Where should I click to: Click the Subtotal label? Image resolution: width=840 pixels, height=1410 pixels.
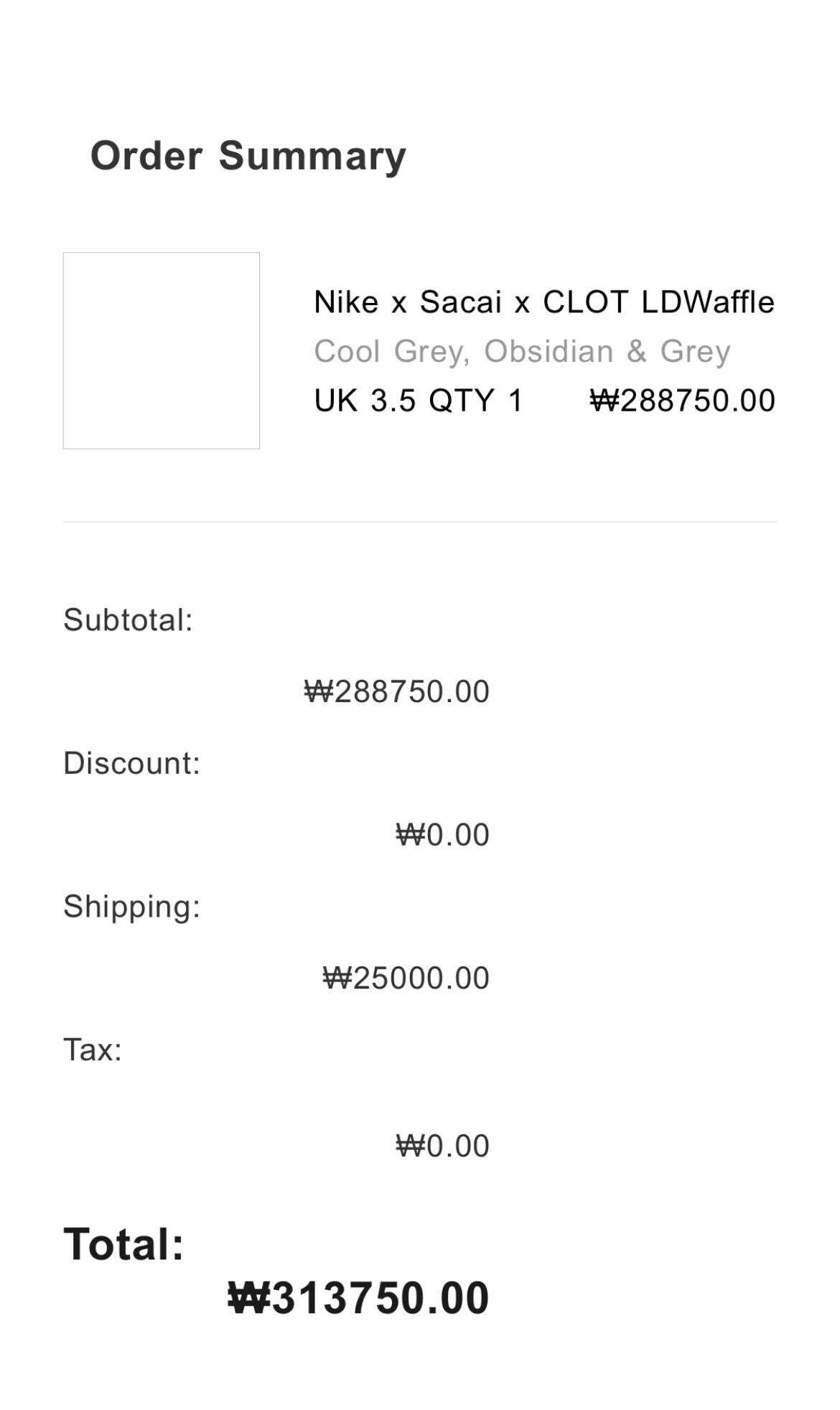[128, 620]
